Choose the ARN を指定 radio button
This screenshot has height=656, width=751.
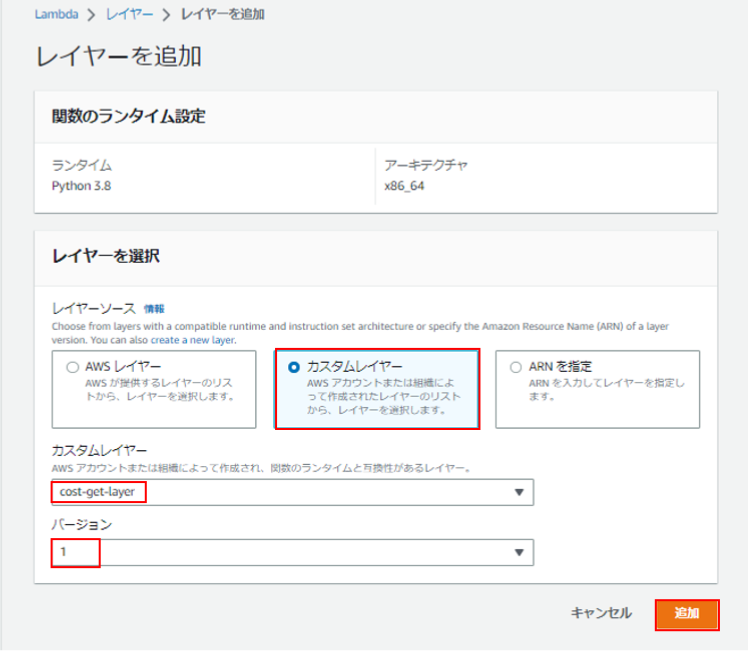pyautogui.click(x=516, y=368)
